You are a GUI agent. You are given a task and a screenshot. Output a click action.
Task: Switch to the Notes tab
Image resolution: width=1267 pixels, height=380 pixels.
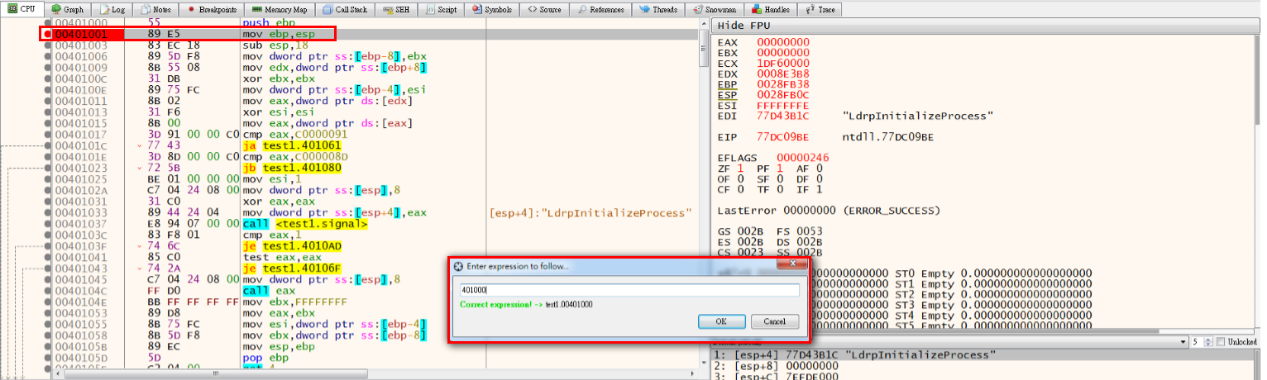point(156,9)
